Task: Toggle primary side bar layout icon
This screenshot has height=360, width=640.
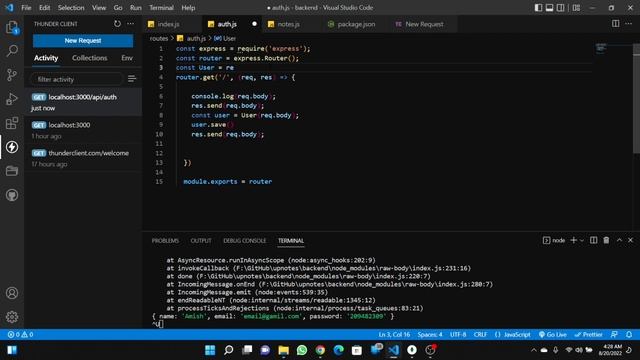Action: [538, 8]
